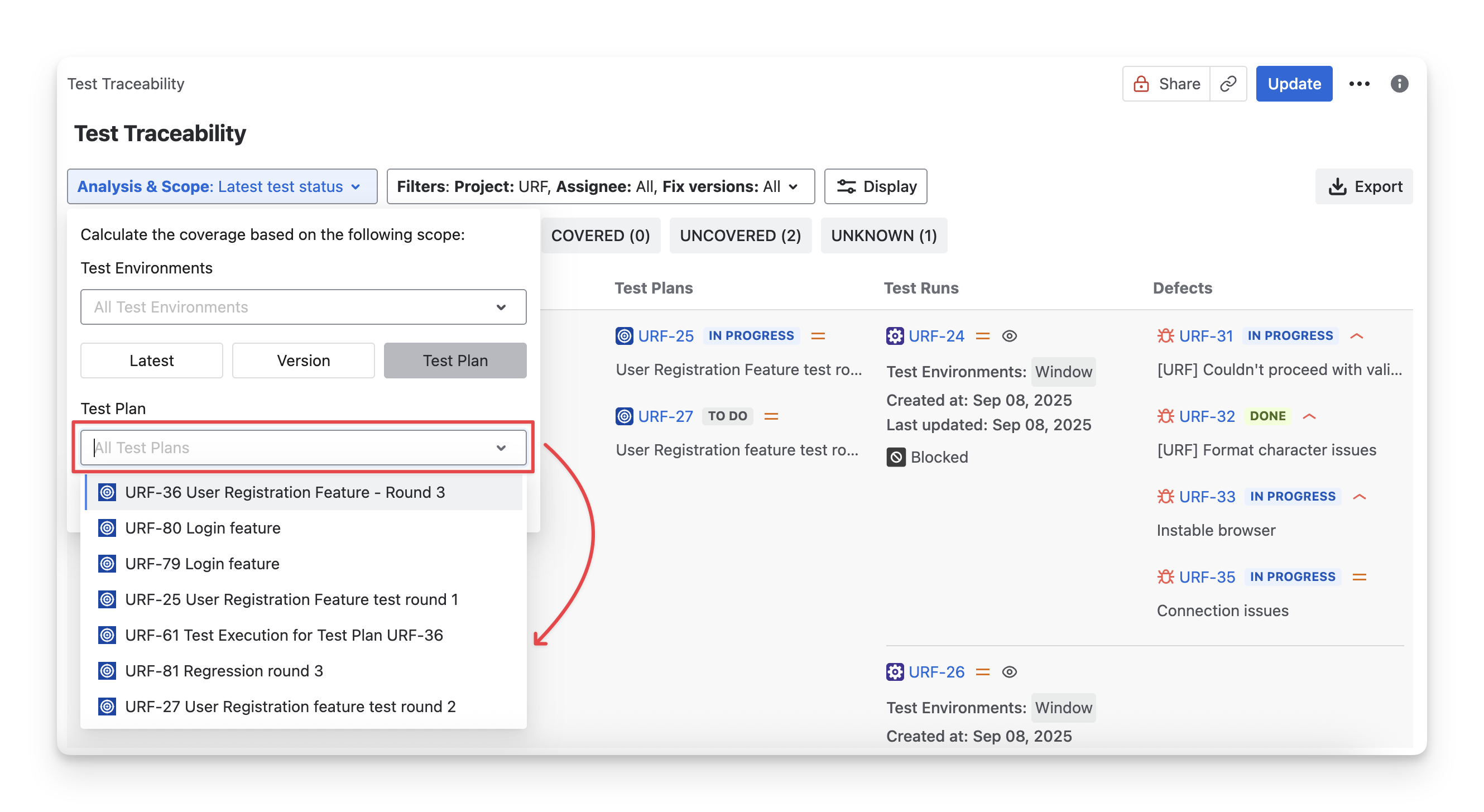The height and width of the screenshot is (812, 1484).
Task: Expand the All Test Environments dropdown
Action: point(303,307)
